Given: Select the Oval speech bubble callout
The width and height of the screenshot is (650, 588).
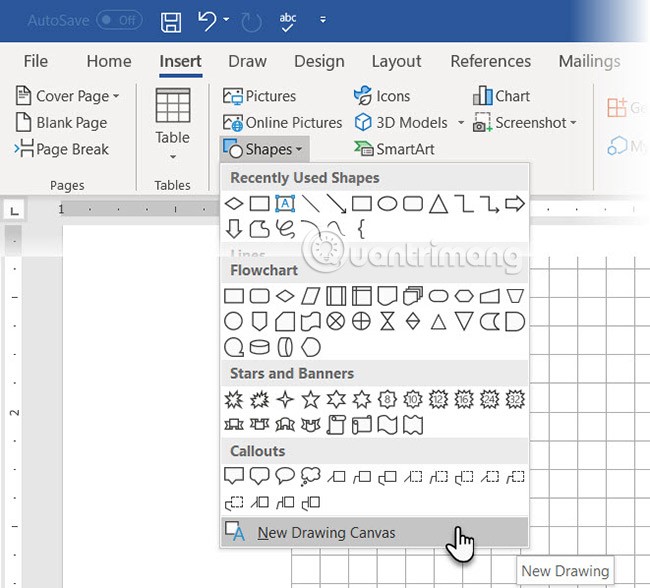Looking at the screenshot, I should [285, 476].
